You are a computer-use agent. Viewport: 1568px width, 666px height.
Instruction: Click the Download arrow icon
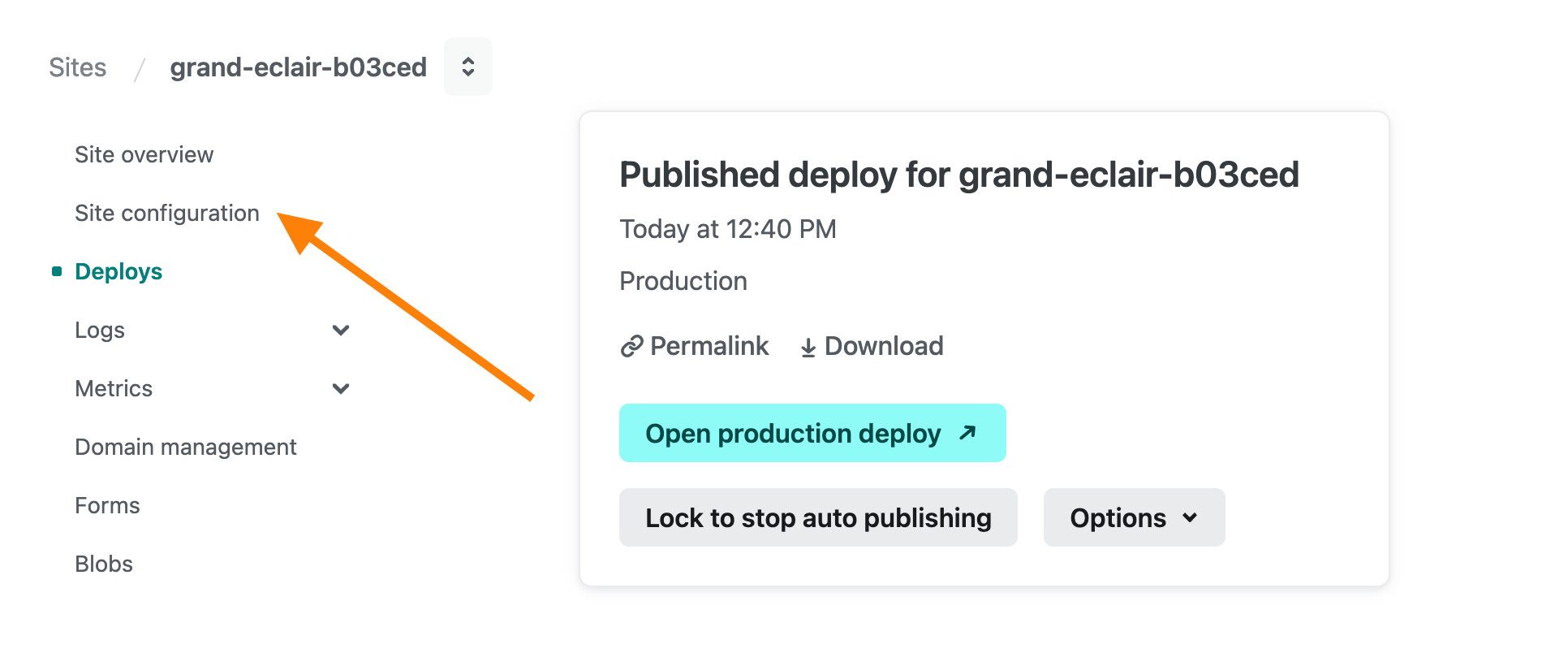[808, 348]
